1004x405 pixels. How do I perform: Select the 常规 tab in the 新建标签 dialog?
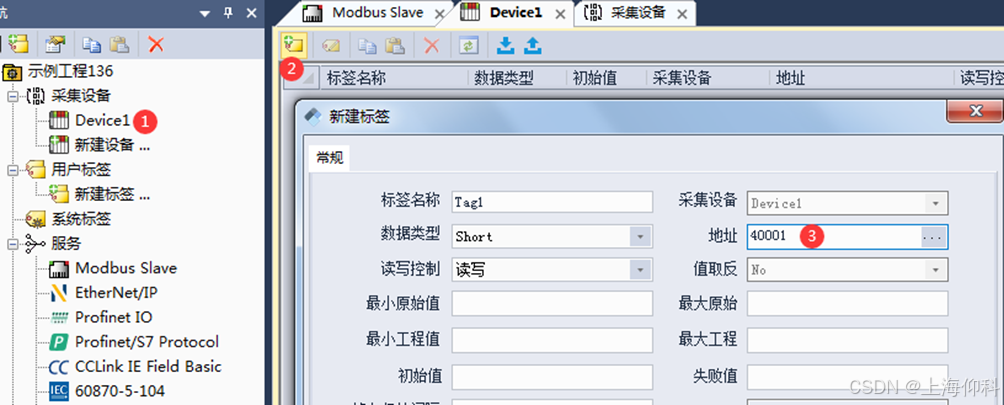[330, 158]
